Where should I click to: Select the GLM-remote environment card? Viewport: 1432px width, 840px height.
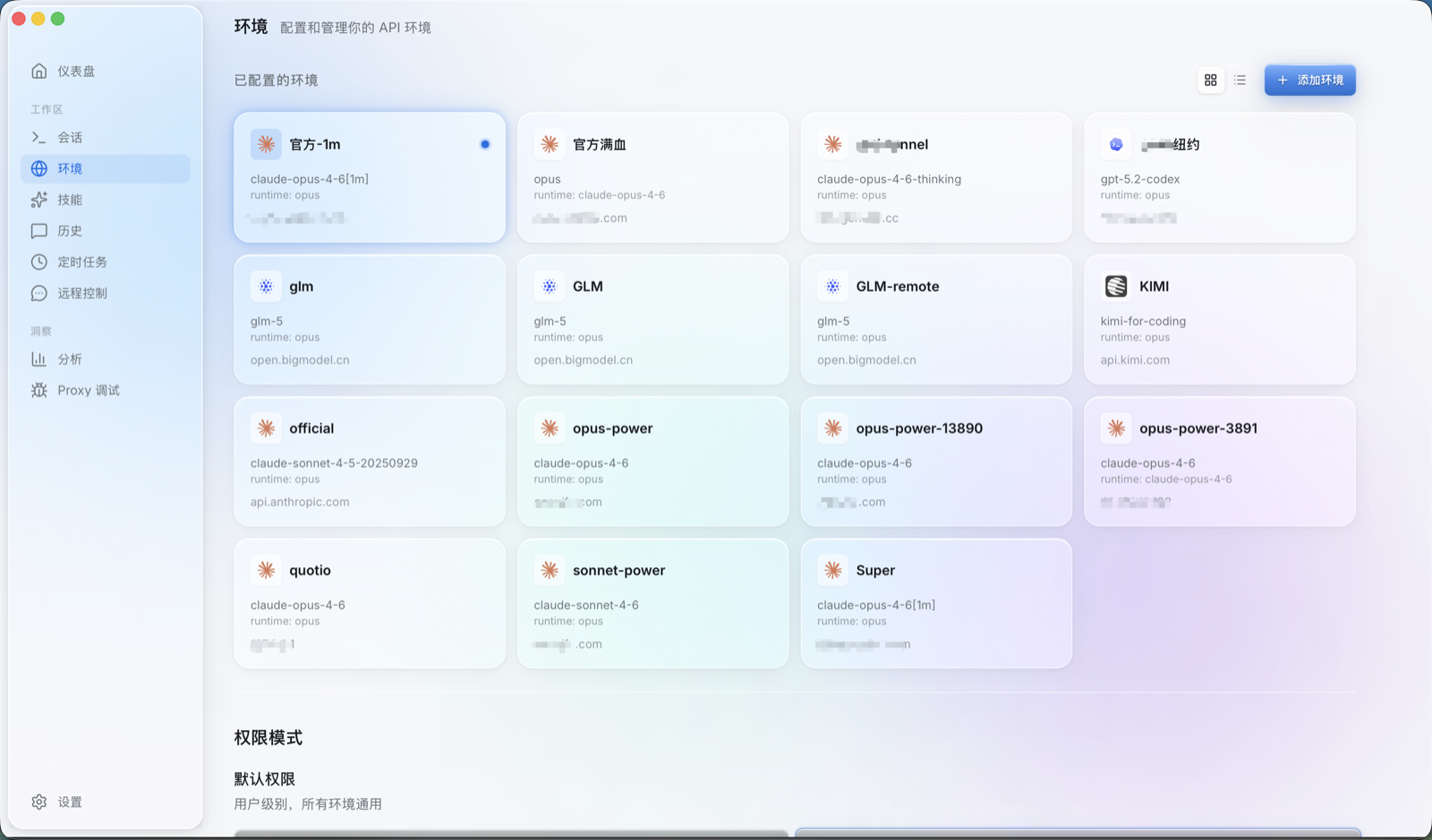pos(936,319)
